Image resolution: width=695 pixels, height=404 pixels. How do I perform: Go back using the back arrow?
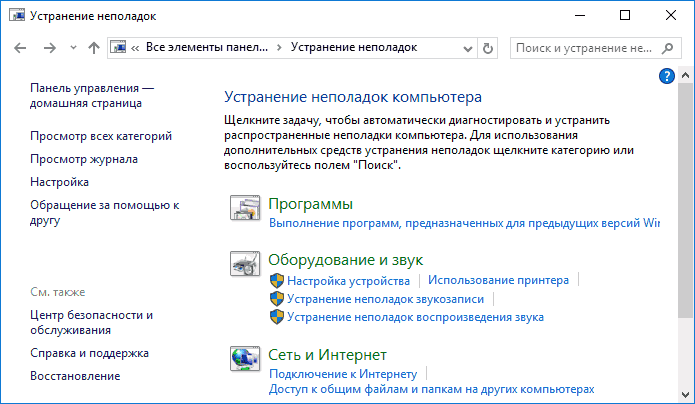22,47
